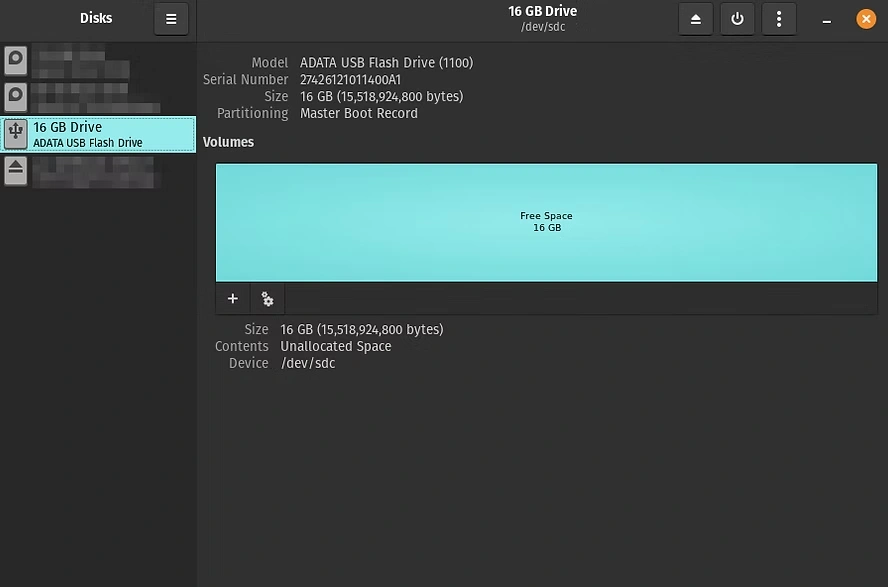Close the Disks window

[865, 19]
